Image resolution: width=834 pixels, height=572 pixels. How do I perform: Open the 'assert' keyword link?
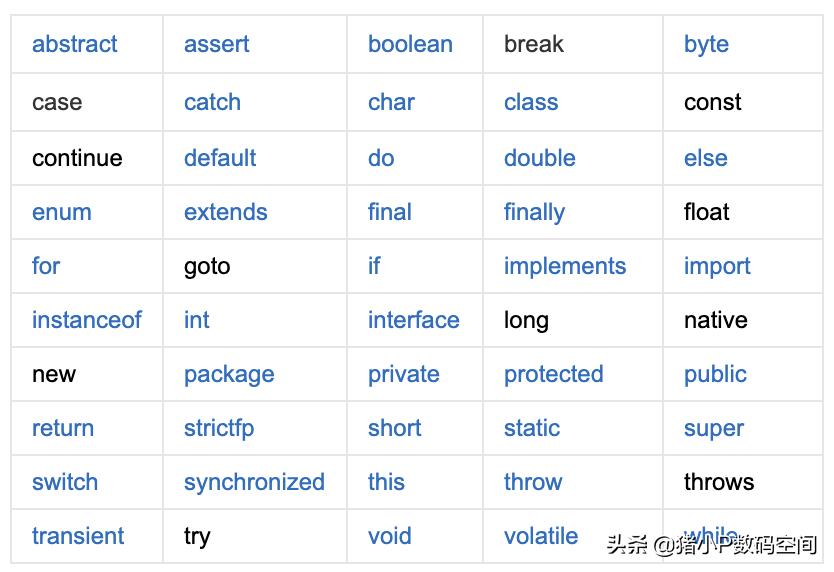tap(216, 44)
